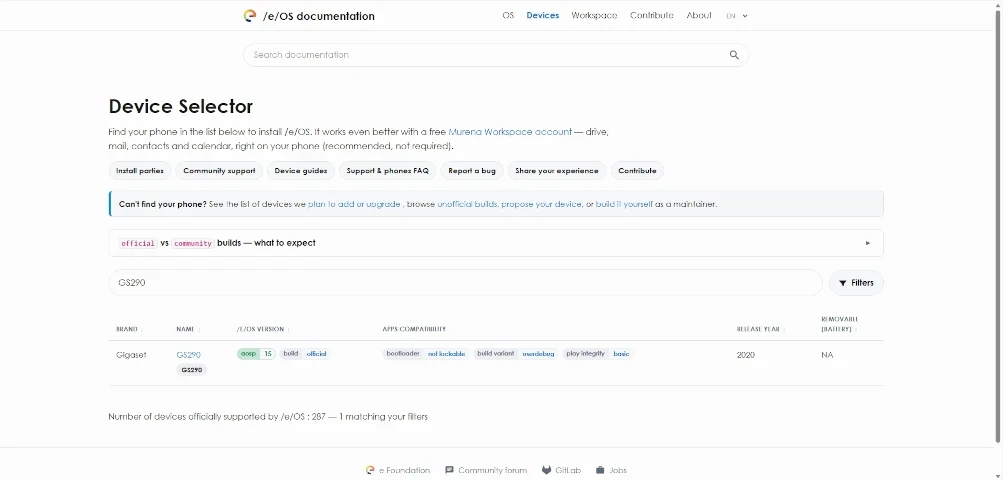This screenshot has height=480, width=1003.
Task: Click the bootloader not lockable badge
Action: tap(425, 354)
